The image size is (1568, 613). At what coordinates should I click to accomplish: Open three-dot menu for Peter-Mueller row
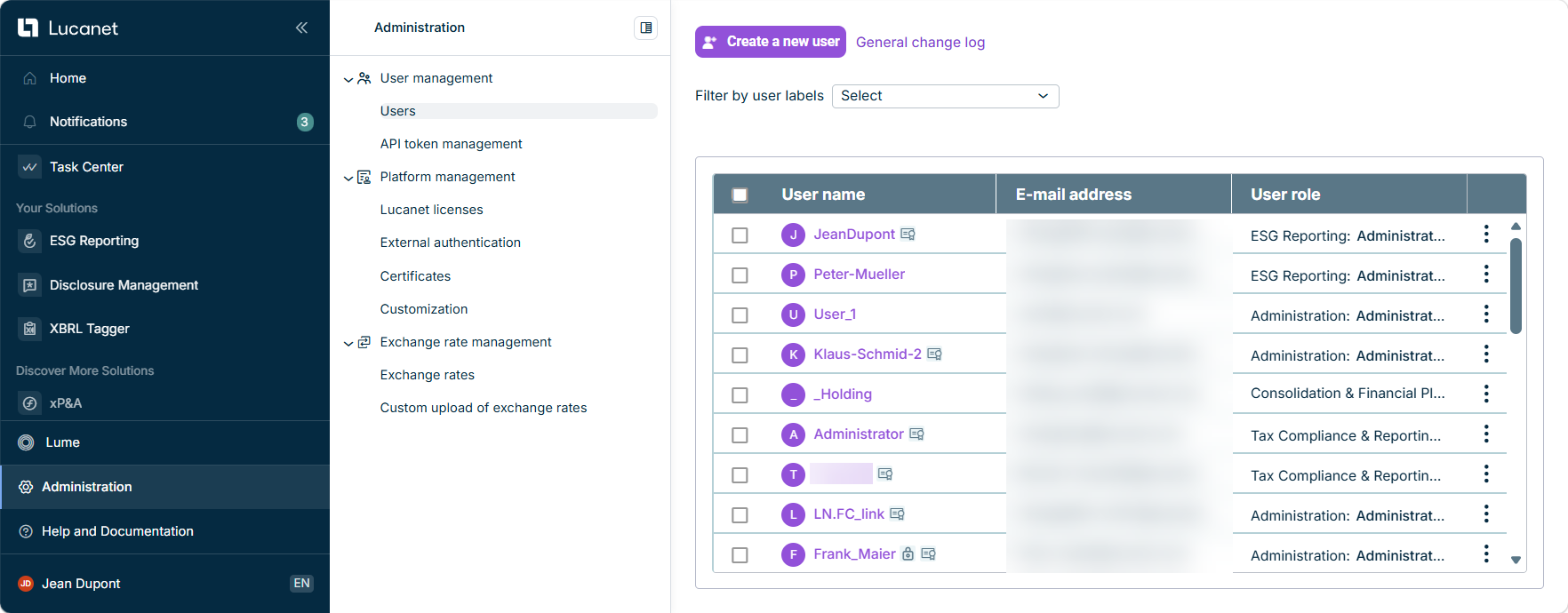(1486, 274)
